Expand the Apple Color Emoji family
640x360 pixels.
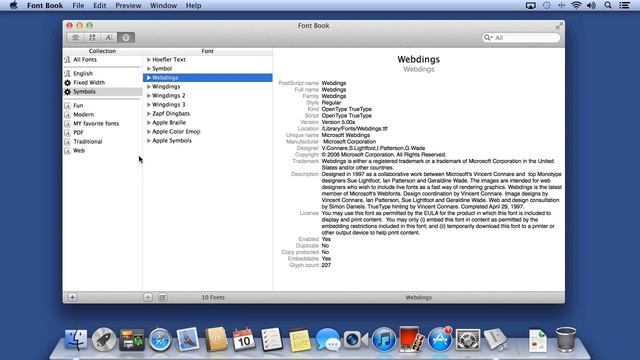(x=149, y=131)
